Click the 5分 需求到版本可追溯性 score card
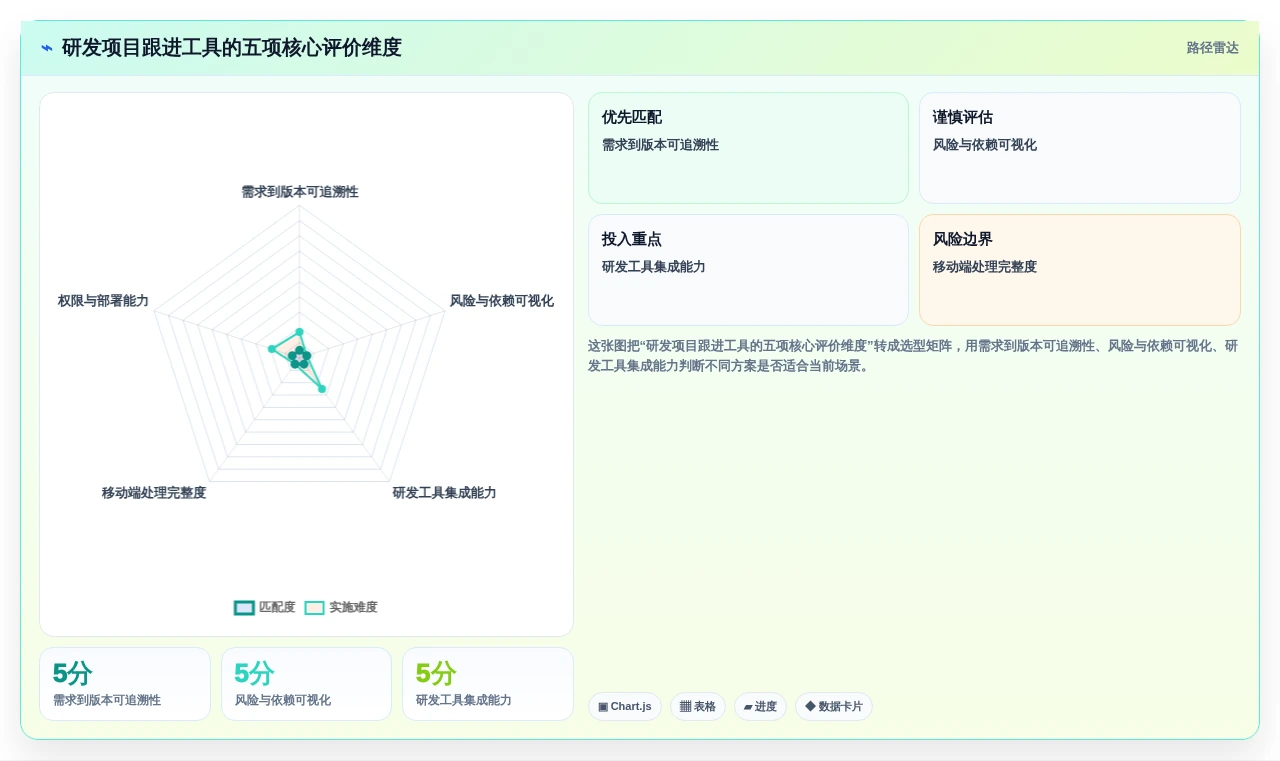Viewport: 1280px width, 761px height. coord(125,684)
